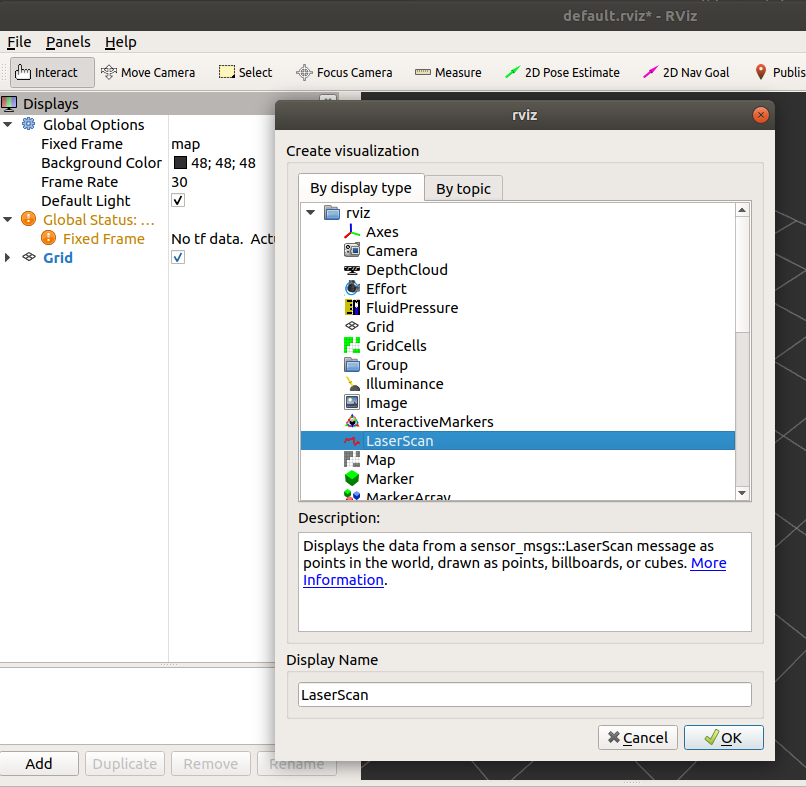Click the Axes display type icon
Viewport: 806px width, 787px height.
(352, 232)
